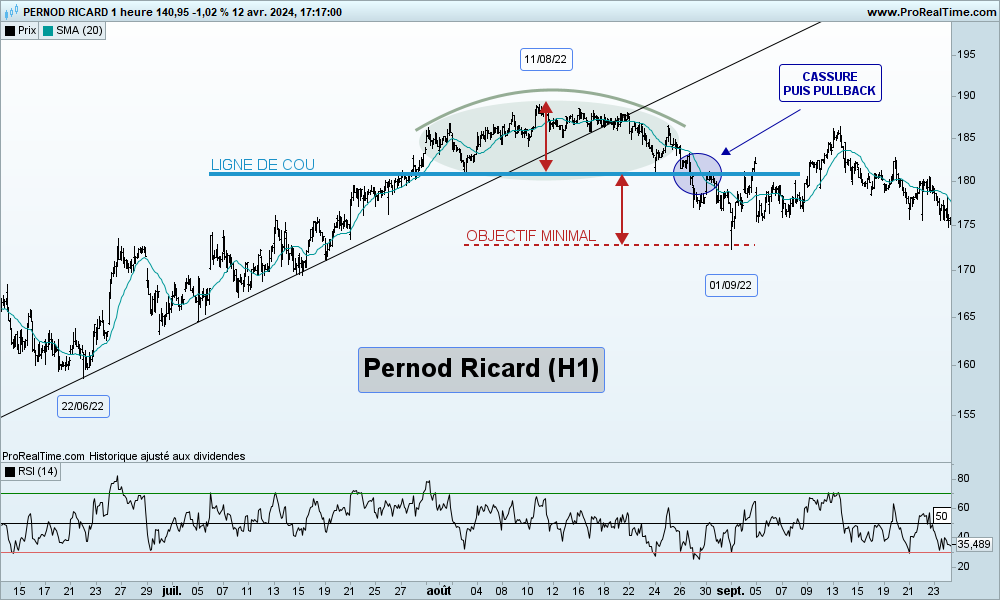1000x600 pixels.
Task: Click the 11/08/22 date label
Action: [545, 59]
